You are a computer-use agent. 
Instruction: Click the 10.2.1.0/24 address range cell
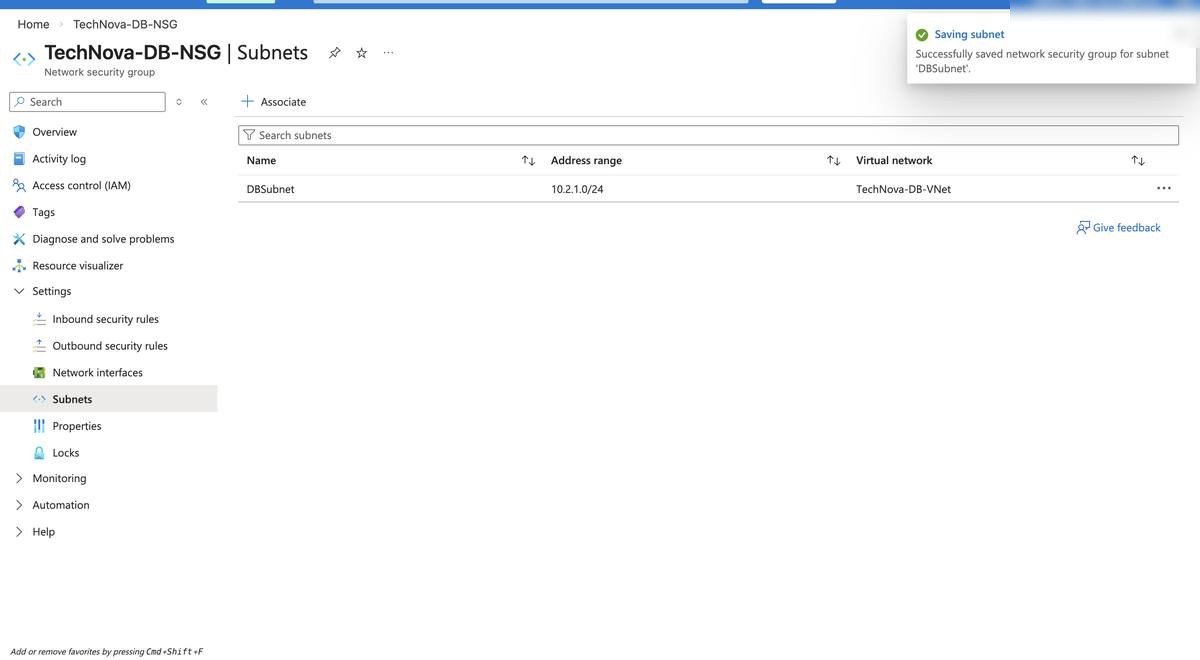coord(577,189)
